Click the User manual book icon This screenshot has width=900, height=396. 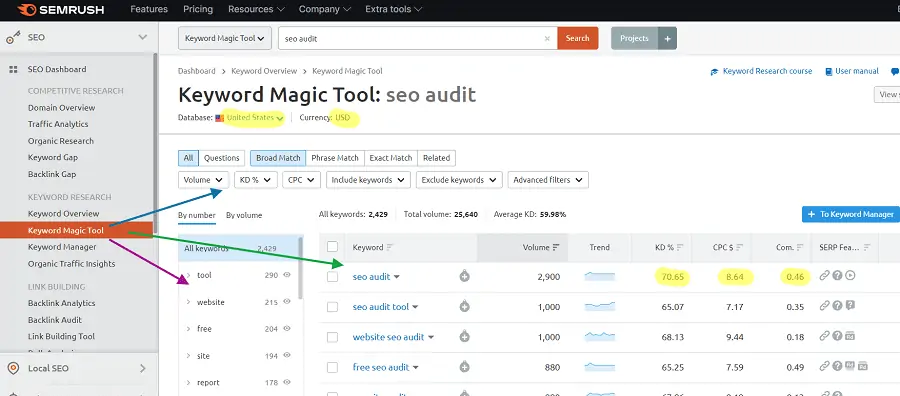(828, 72)
